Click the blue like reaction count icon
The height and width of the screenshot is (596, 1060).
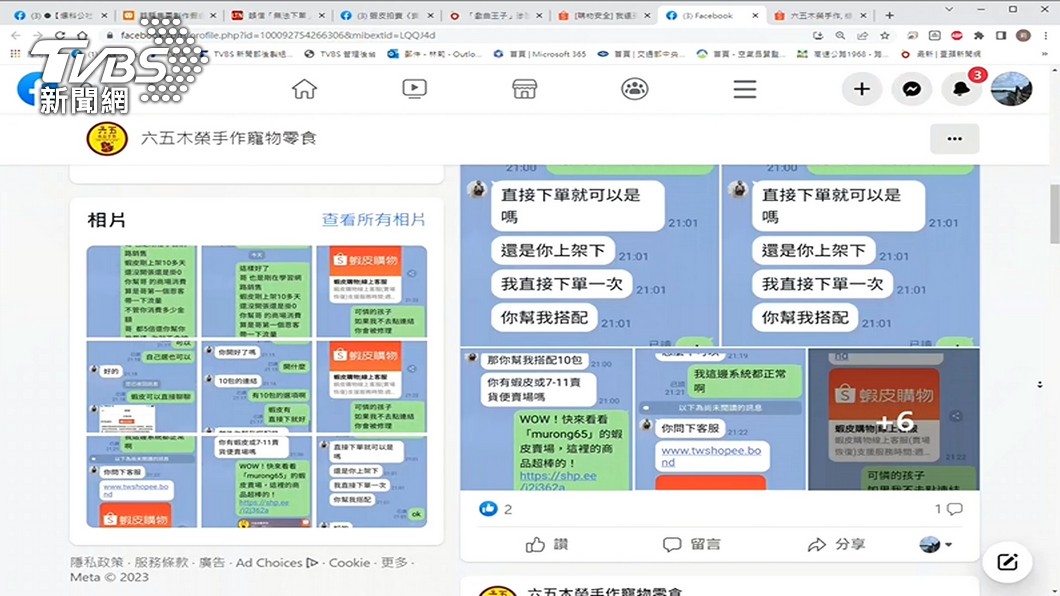[488, 509]
